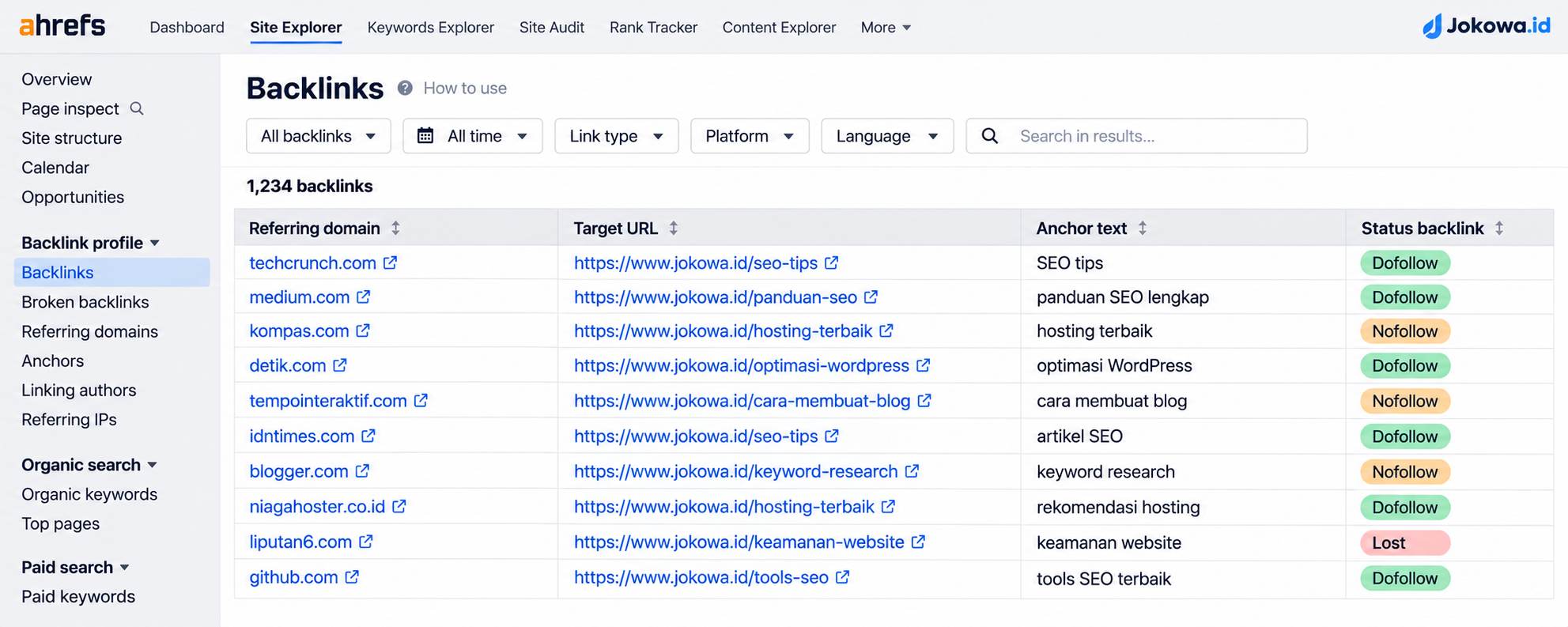
Task: Open Organic keywords in sidebar
Action: click(89, 494)
